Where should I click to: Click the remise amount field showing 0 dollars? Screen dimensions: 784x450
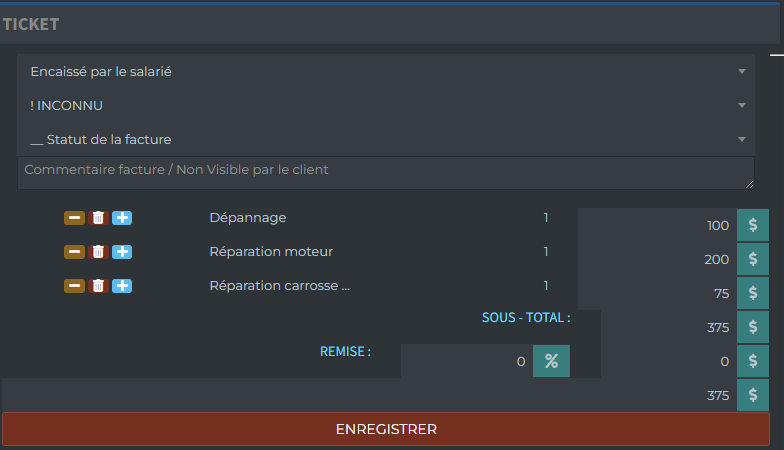click(668, 361)
